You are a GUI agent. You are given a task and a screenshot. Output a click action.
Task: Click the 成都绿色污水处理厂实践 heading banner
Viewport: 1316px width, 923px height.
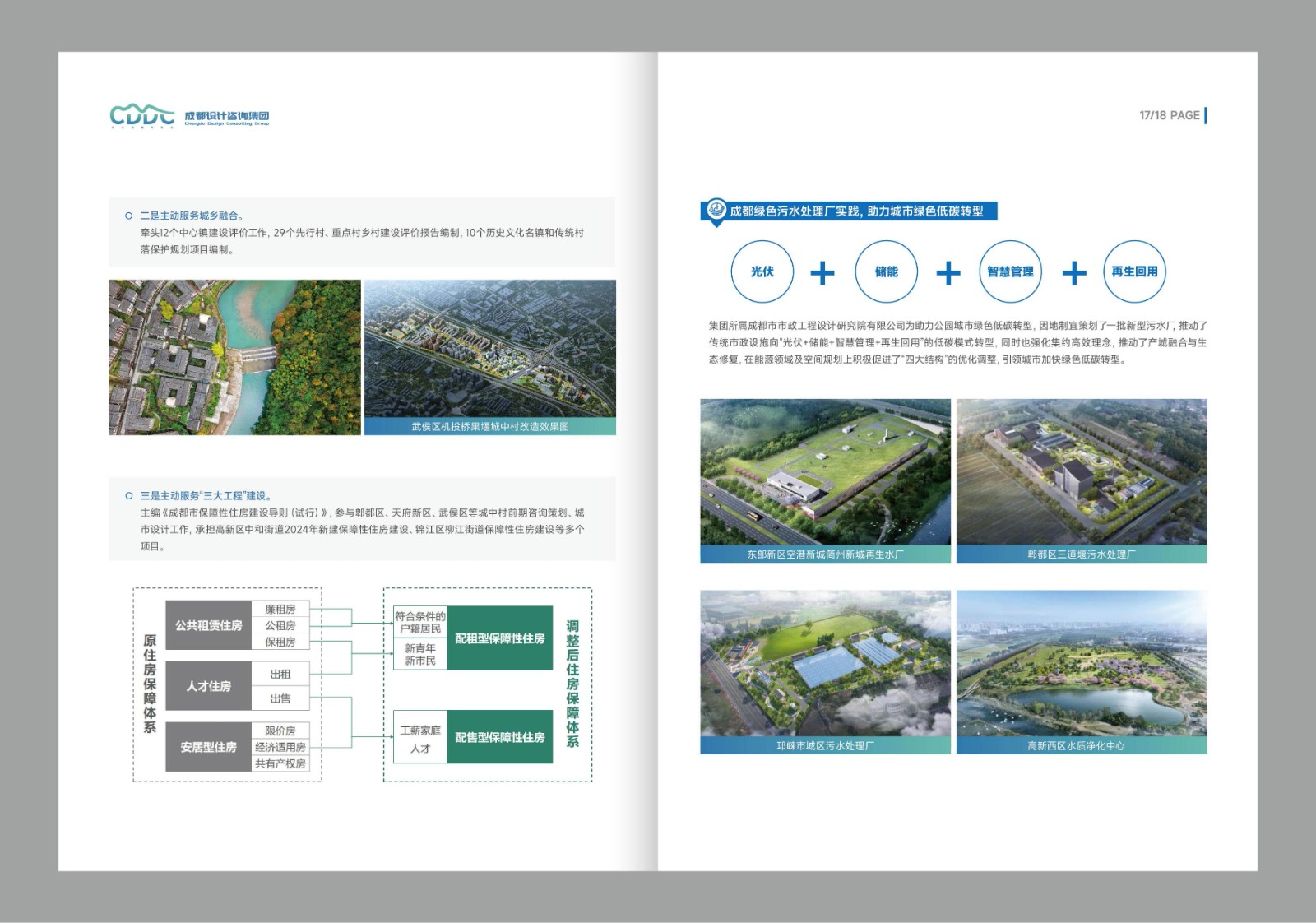tap(855, 211)
